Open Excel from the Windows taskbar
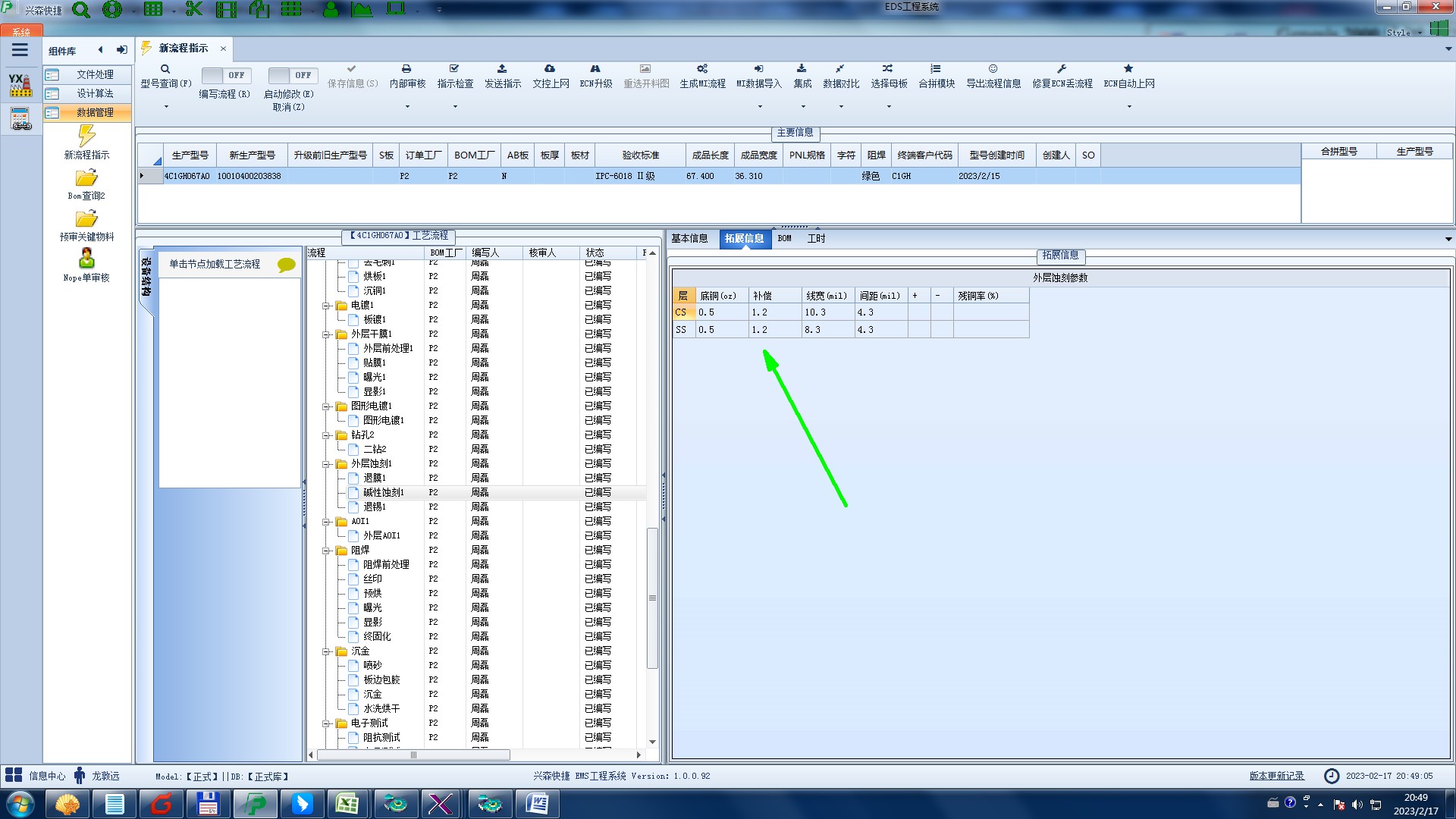This screenshot has height=819, width=1456. (x=347, y=803)
